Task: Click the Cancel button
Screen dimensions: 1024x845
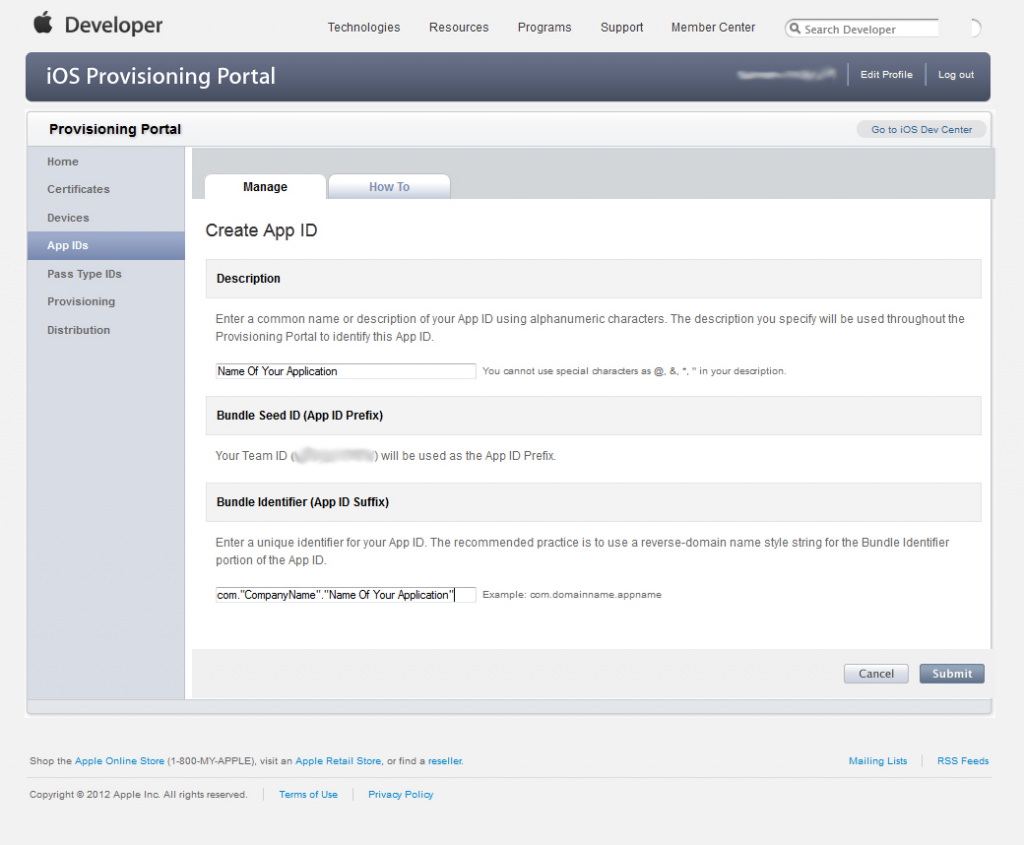Action: coord(876,673)
